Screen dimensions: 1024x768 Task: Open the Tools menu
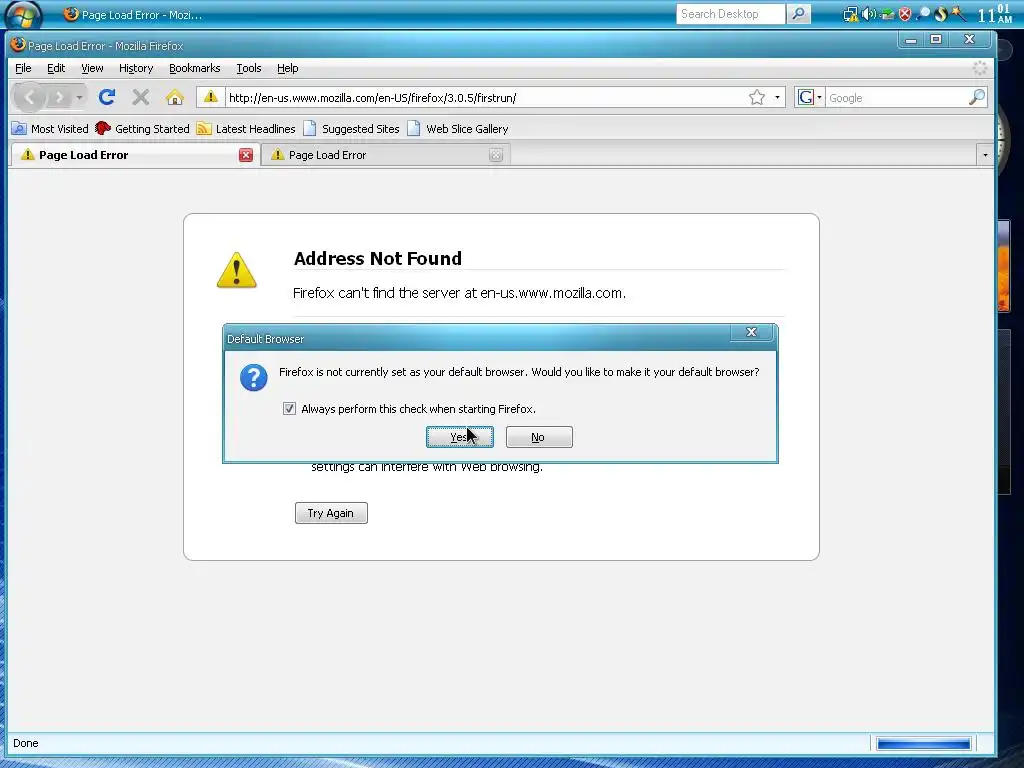pyautogui.click(x=249, y=68)
